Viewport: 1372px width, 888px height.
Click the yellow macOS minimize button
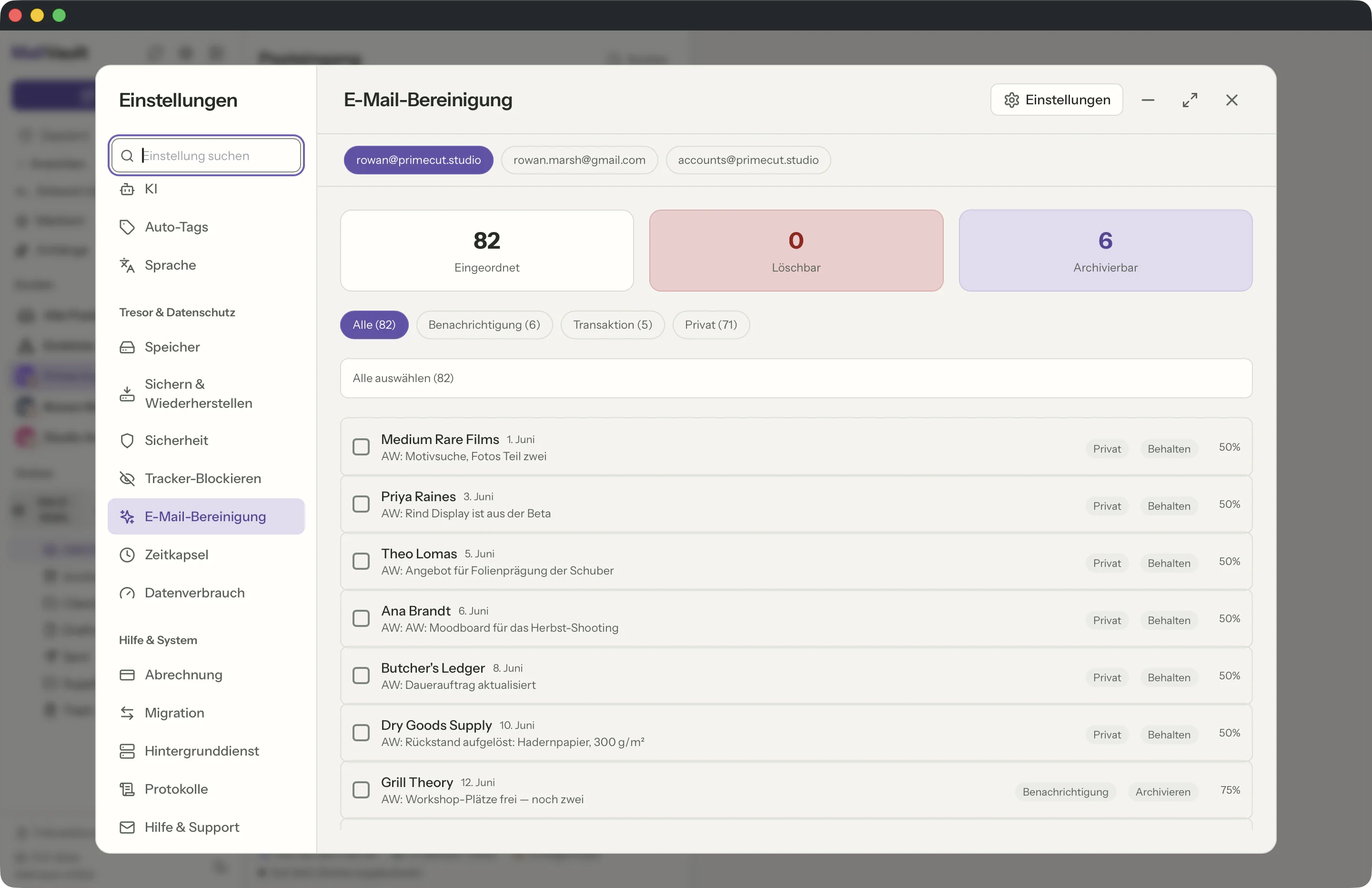pyautogui.click(x=38, y=15)
